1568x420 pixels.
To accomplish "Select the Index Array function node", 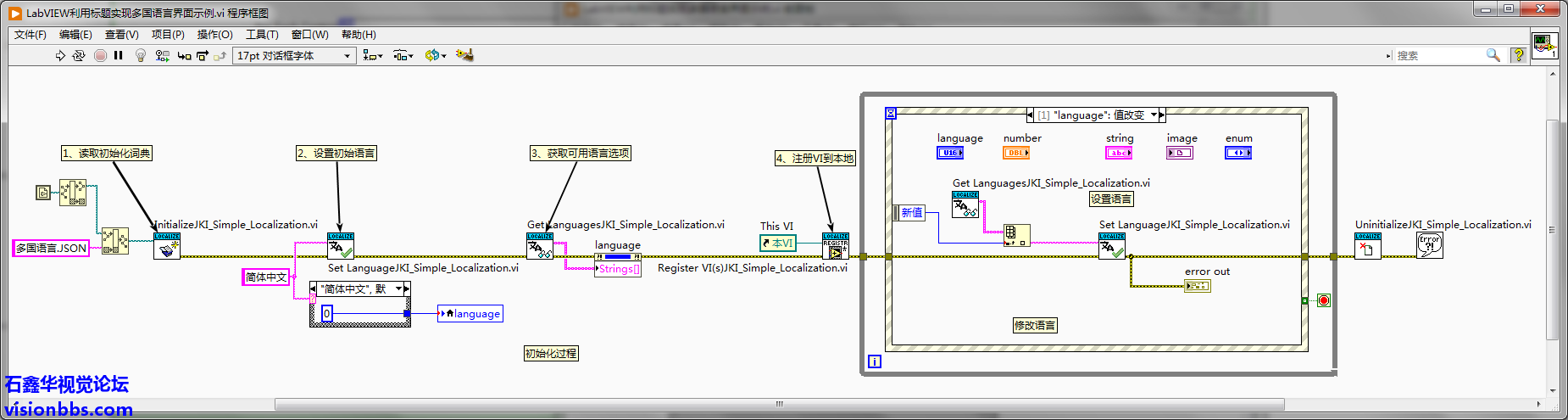I will (1017, 235).
